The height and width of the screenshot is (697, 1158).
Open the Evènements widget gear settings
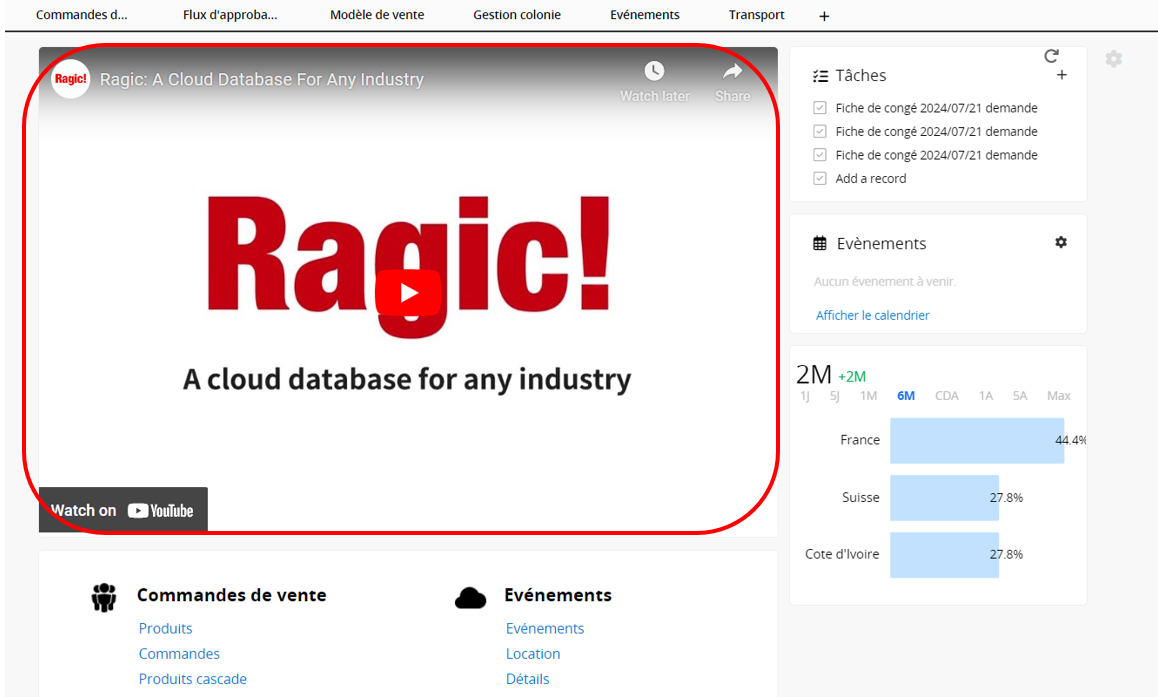(x=1061, y=242)
